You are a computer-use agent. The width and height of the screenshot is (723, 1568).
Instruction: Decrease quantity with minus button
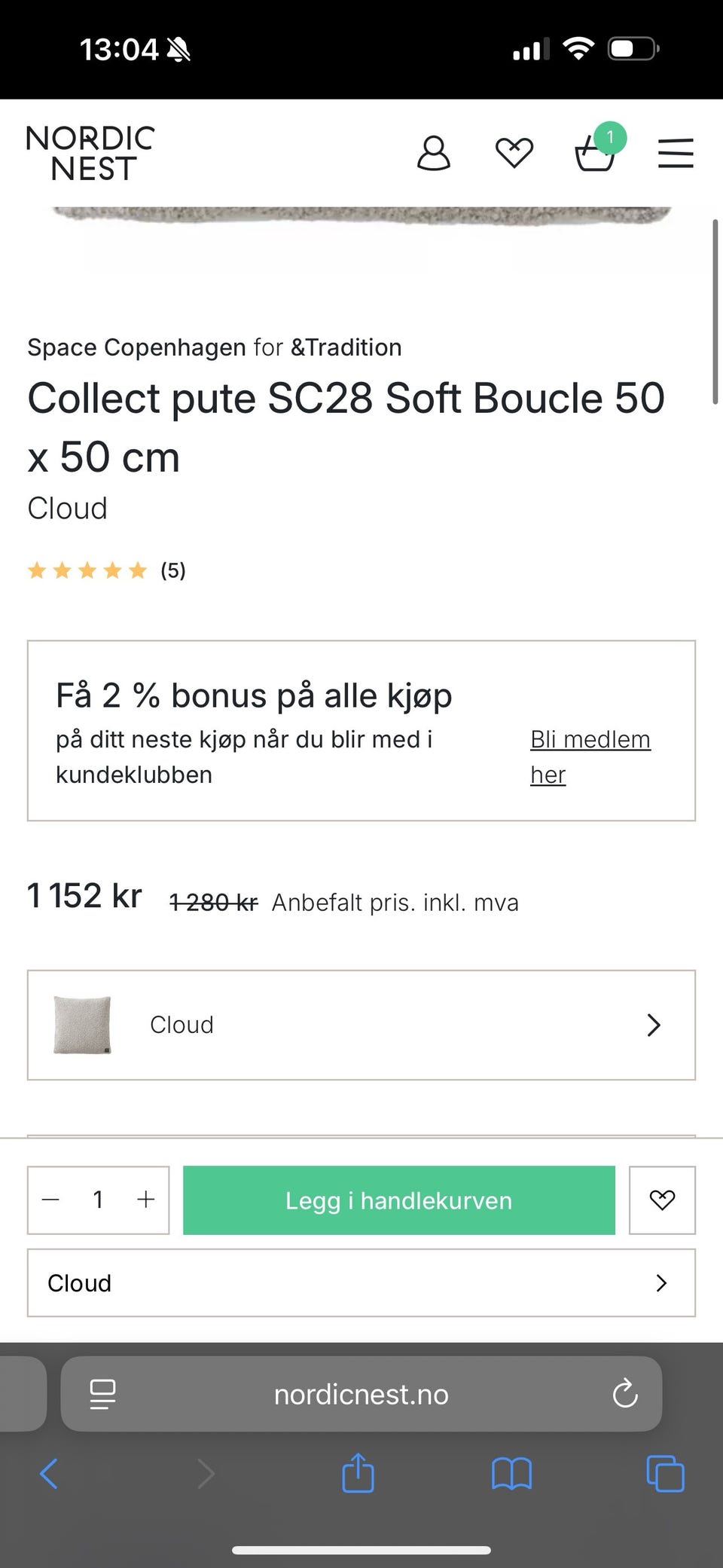click(x=51, y=1200)
